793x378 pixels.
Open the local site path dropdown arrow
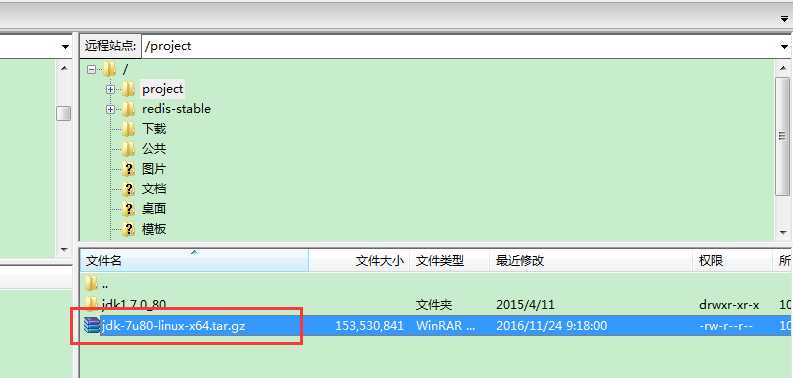pyautogui.click(x=65, y=47)
